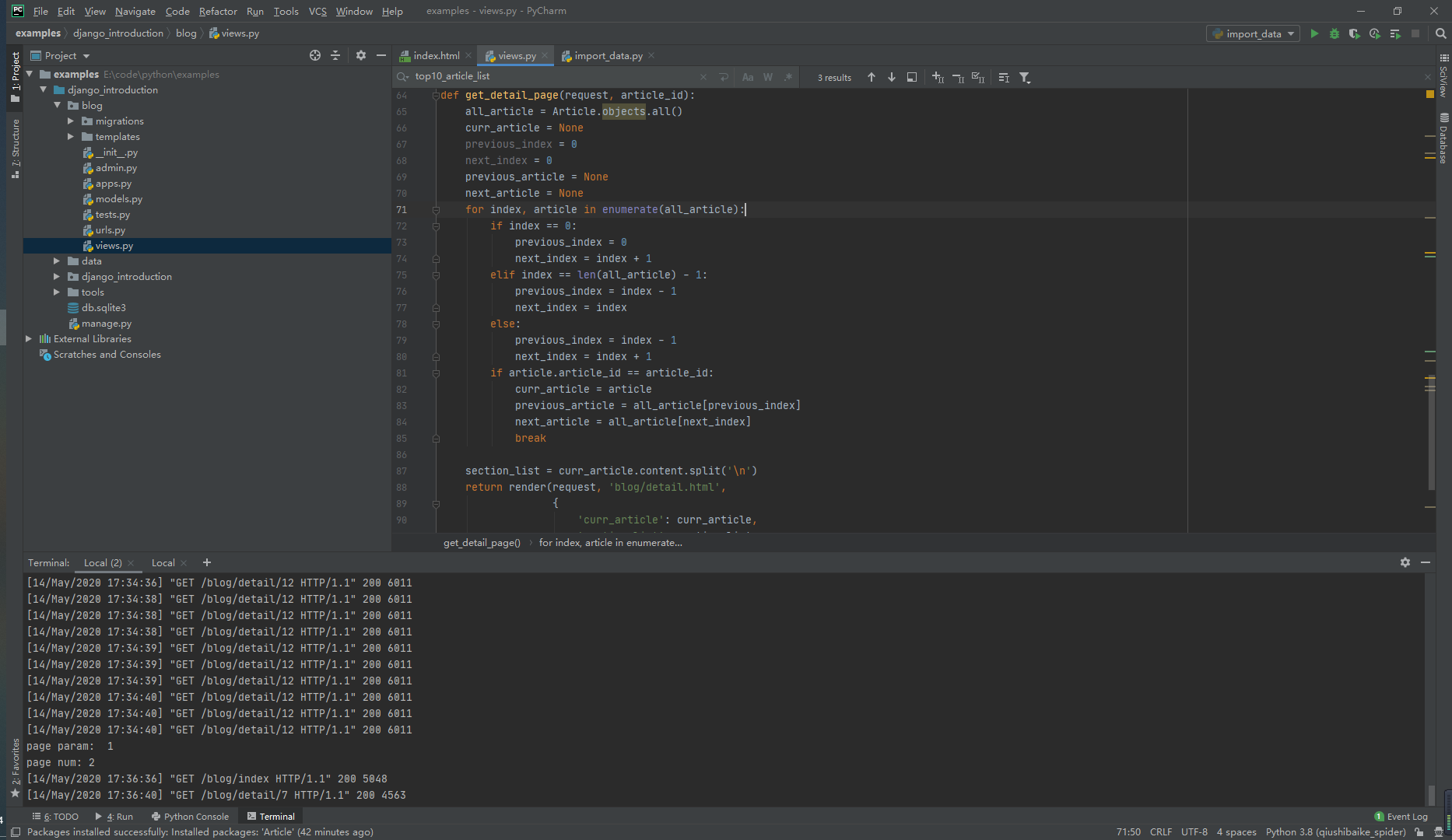Viewport: 1452px width, 840px height.
Task: Start debugging with the bug icon
Action: pyautogui.click(x=1335, y=33)
